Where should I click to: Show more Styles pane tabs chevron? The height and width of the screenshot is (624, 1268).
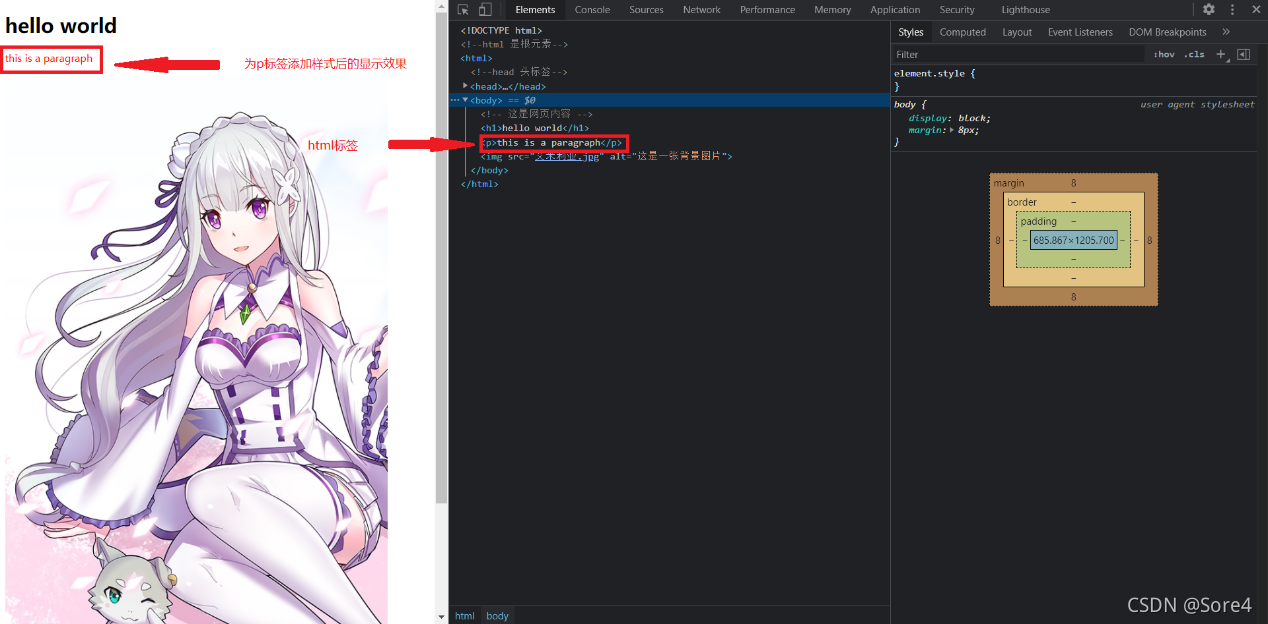1226,32
